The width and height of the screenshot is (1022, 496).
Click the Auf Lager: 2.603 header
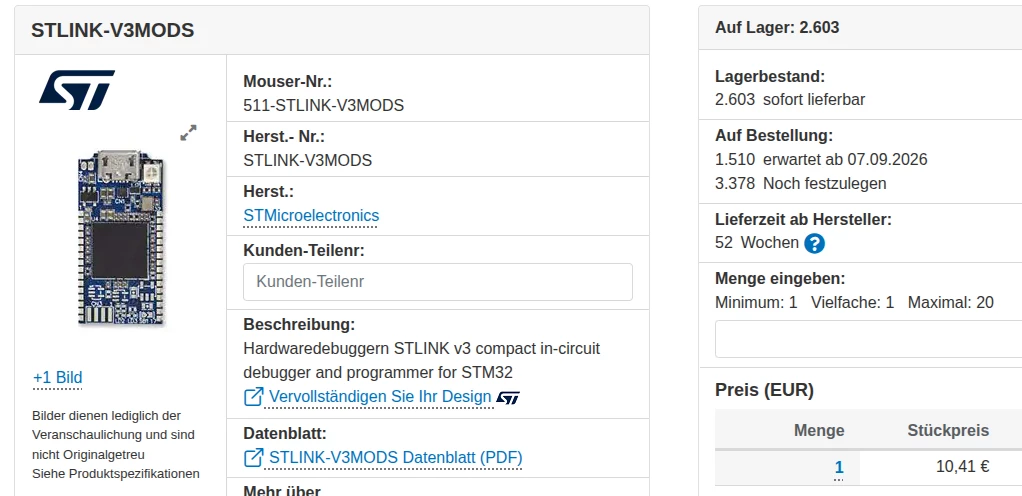tap(777, 27)
